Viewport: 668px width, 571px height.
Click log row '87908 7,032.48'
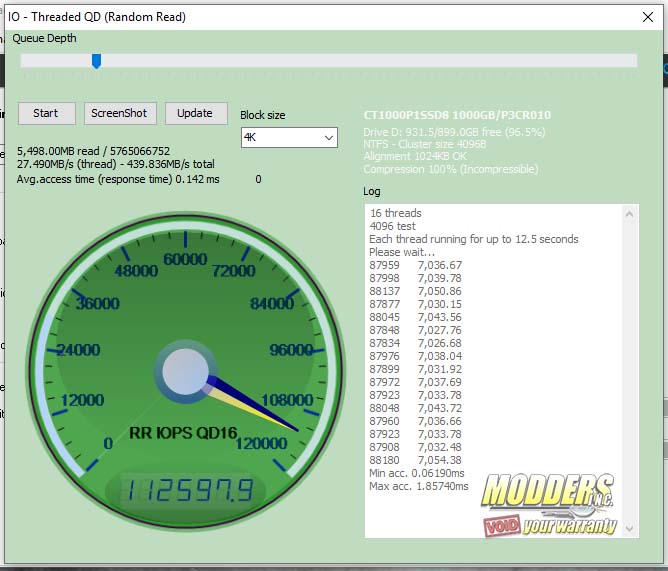(415, 447)
